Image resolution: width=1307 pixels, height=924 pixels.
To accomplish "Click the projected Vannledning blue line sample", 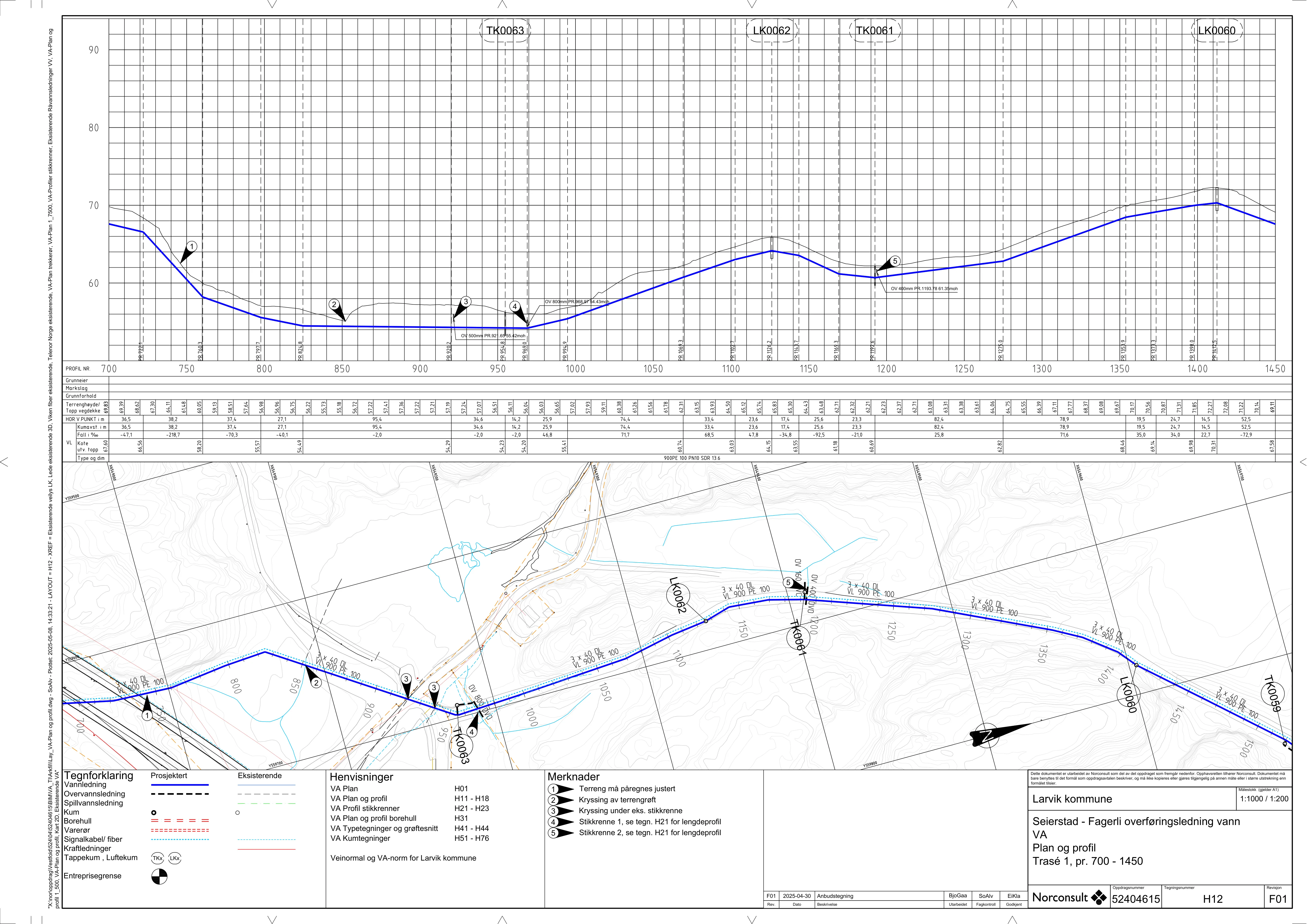I will point(180,785).
